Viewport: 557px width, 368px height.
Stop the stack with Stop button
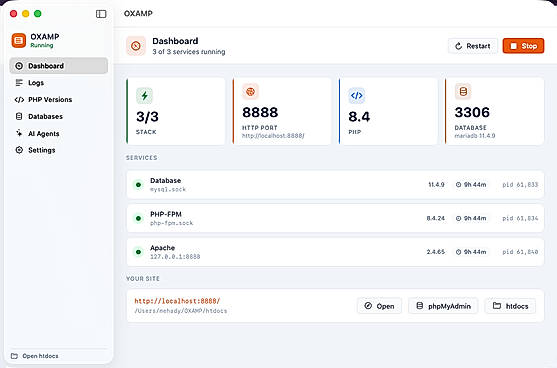pos(523,46)
